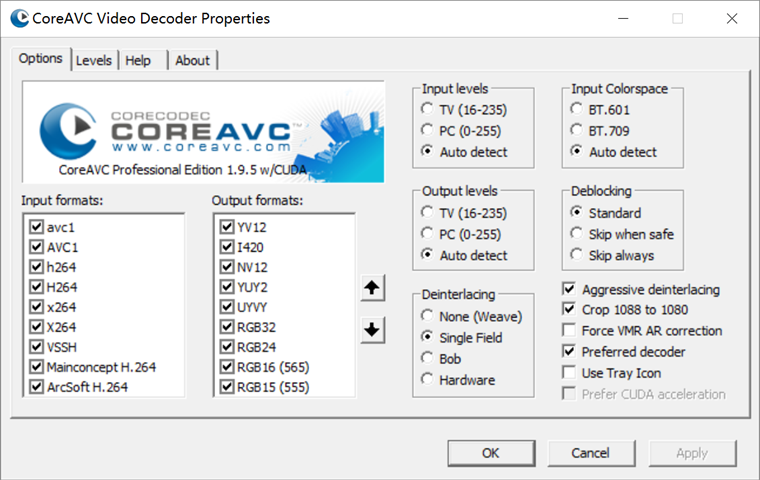Click the CoreAVC logo banner
Viewport: 760px width, 480px height.
[x=203, y=132]
